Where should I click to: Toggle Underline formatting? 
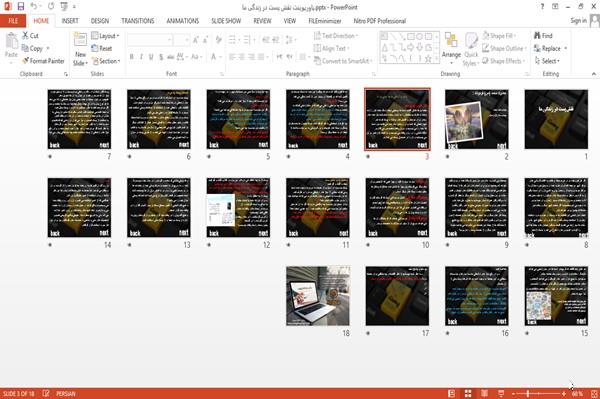click(151, 57)
